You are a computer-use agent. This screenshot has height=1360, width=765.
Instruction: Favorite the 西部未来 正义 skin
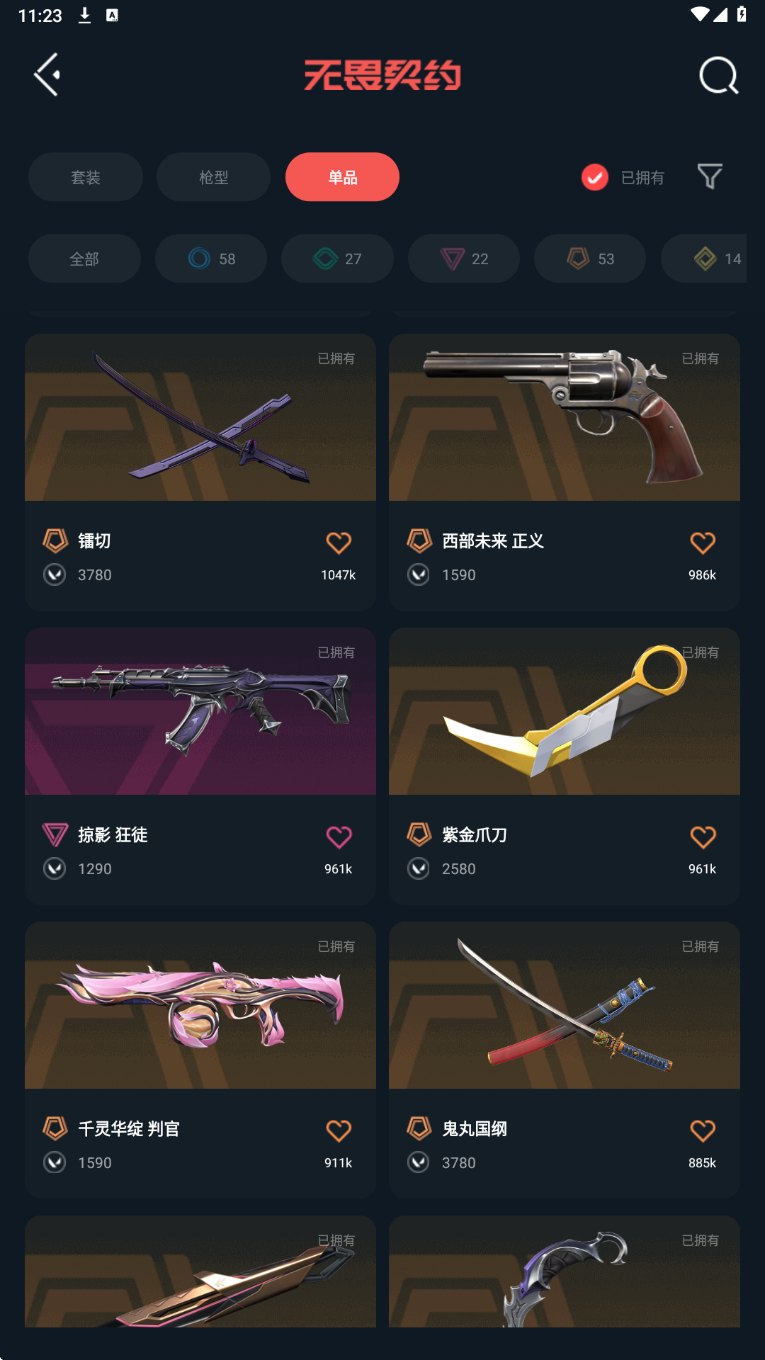pos(703,543)
